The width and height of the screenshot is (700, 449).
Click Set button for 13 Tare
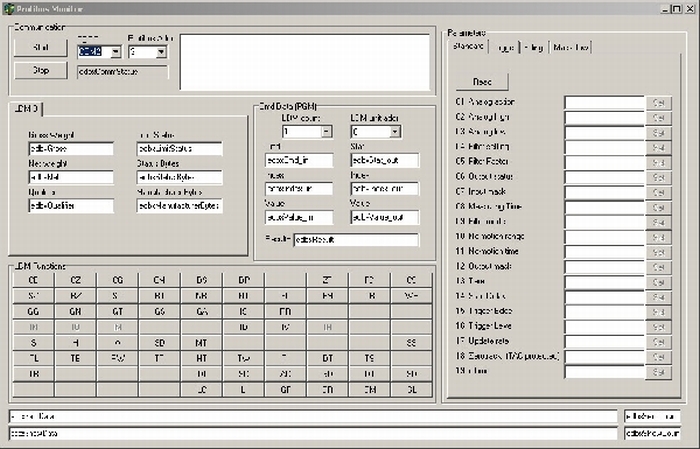point(658,282)
